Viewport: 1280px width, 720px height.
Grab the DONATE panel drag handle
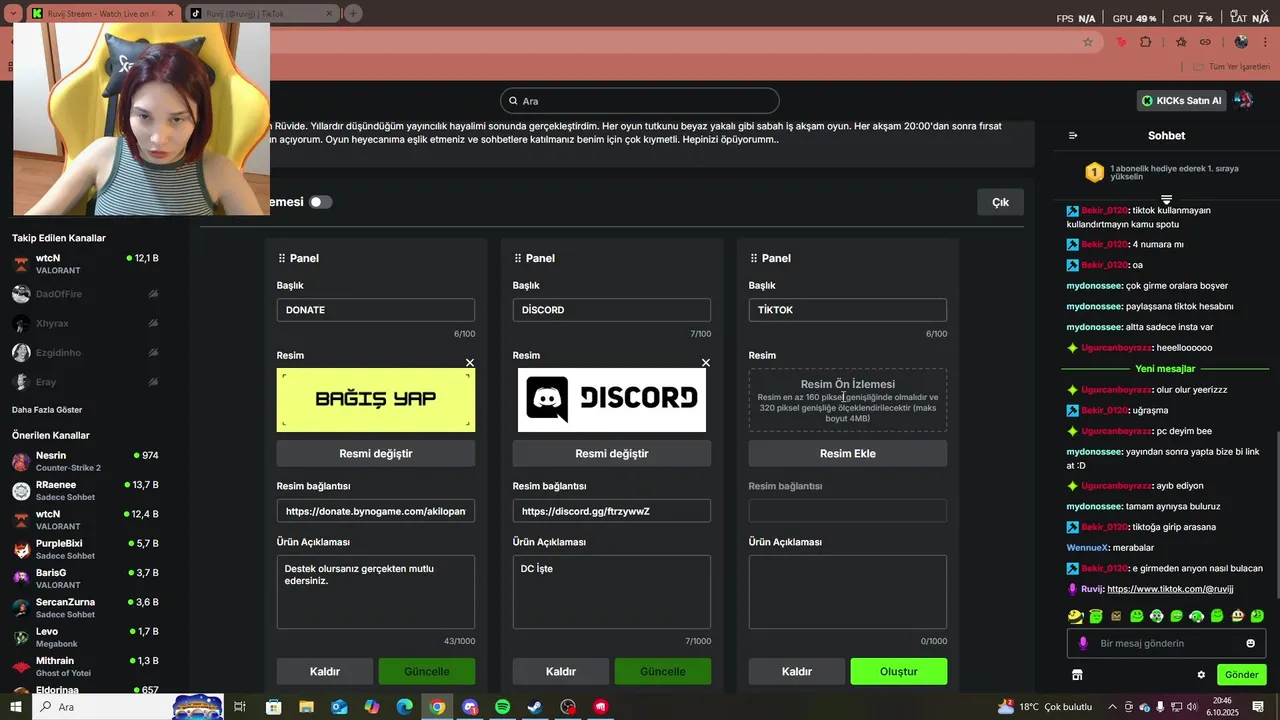(x=282, y=258)
